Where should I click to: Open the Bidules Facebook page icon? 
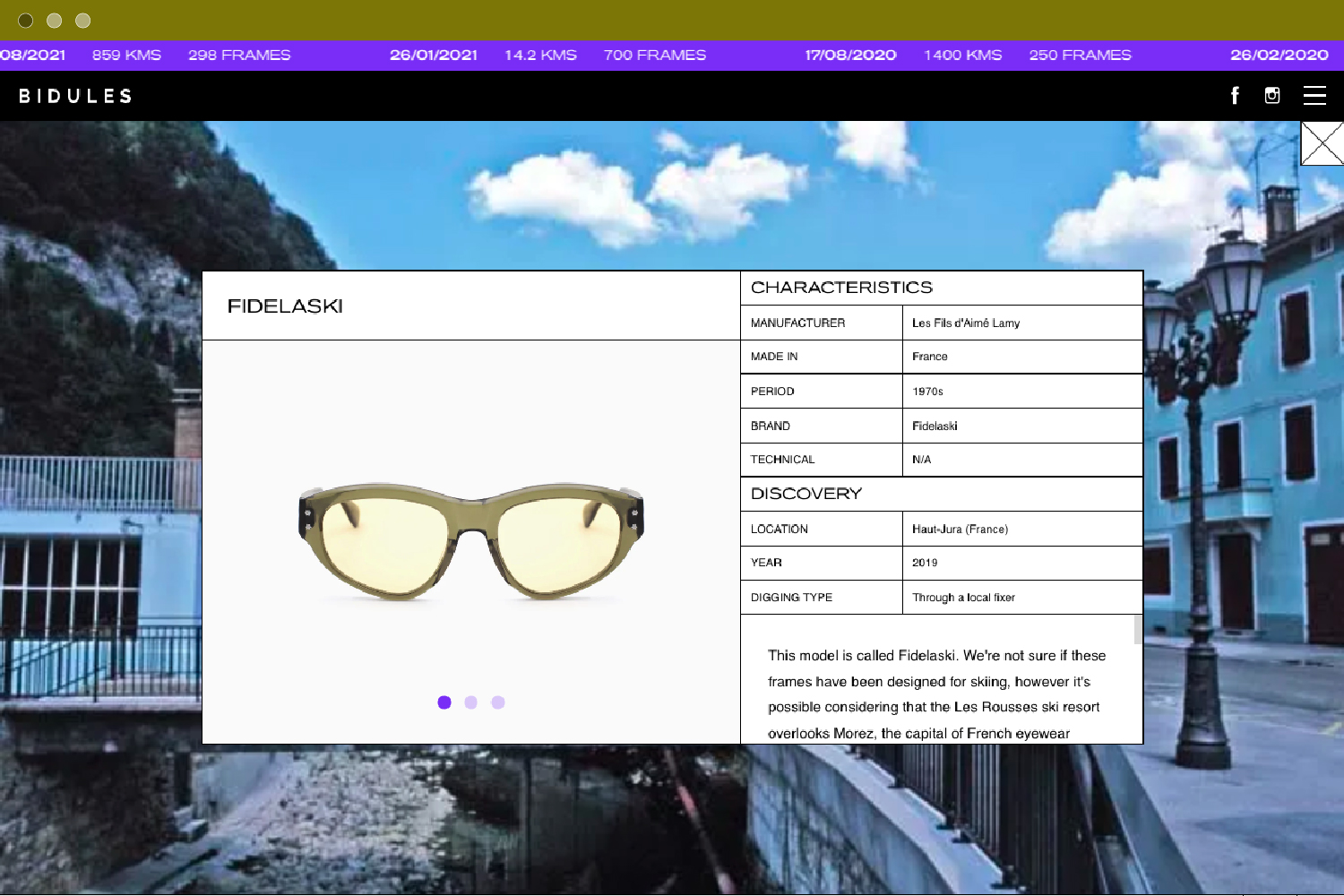[1235, 95]
